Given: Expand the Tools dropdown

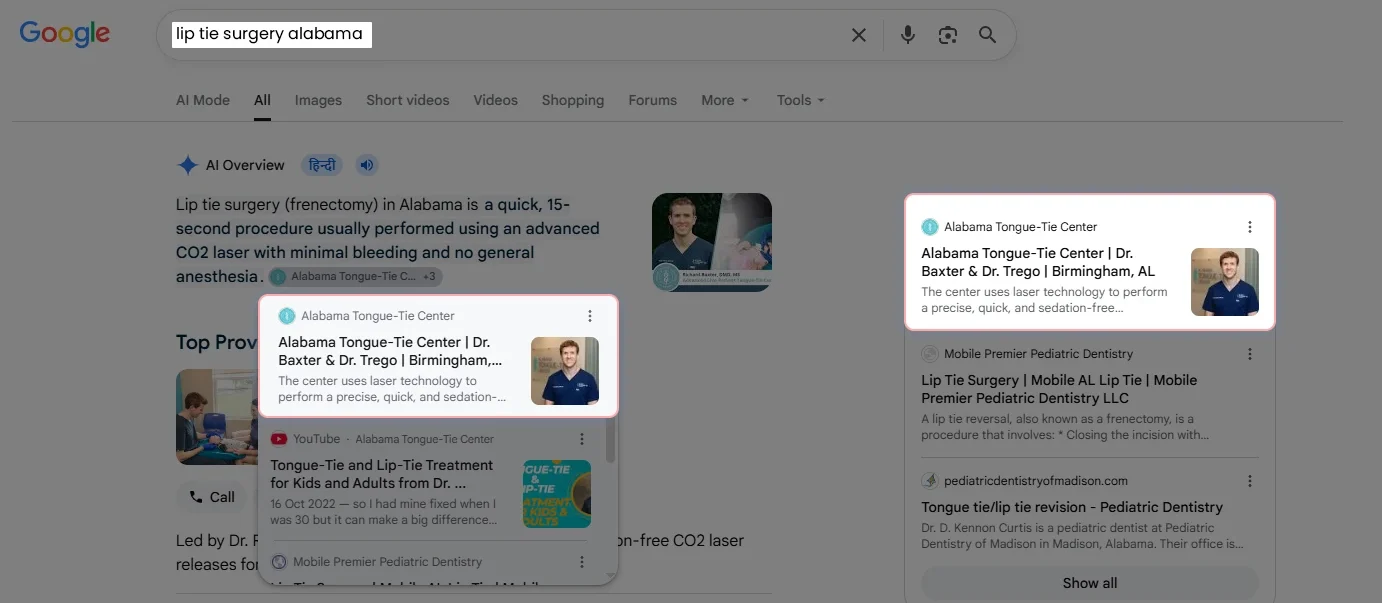Looking at the screenshot, I should point(801,100).
